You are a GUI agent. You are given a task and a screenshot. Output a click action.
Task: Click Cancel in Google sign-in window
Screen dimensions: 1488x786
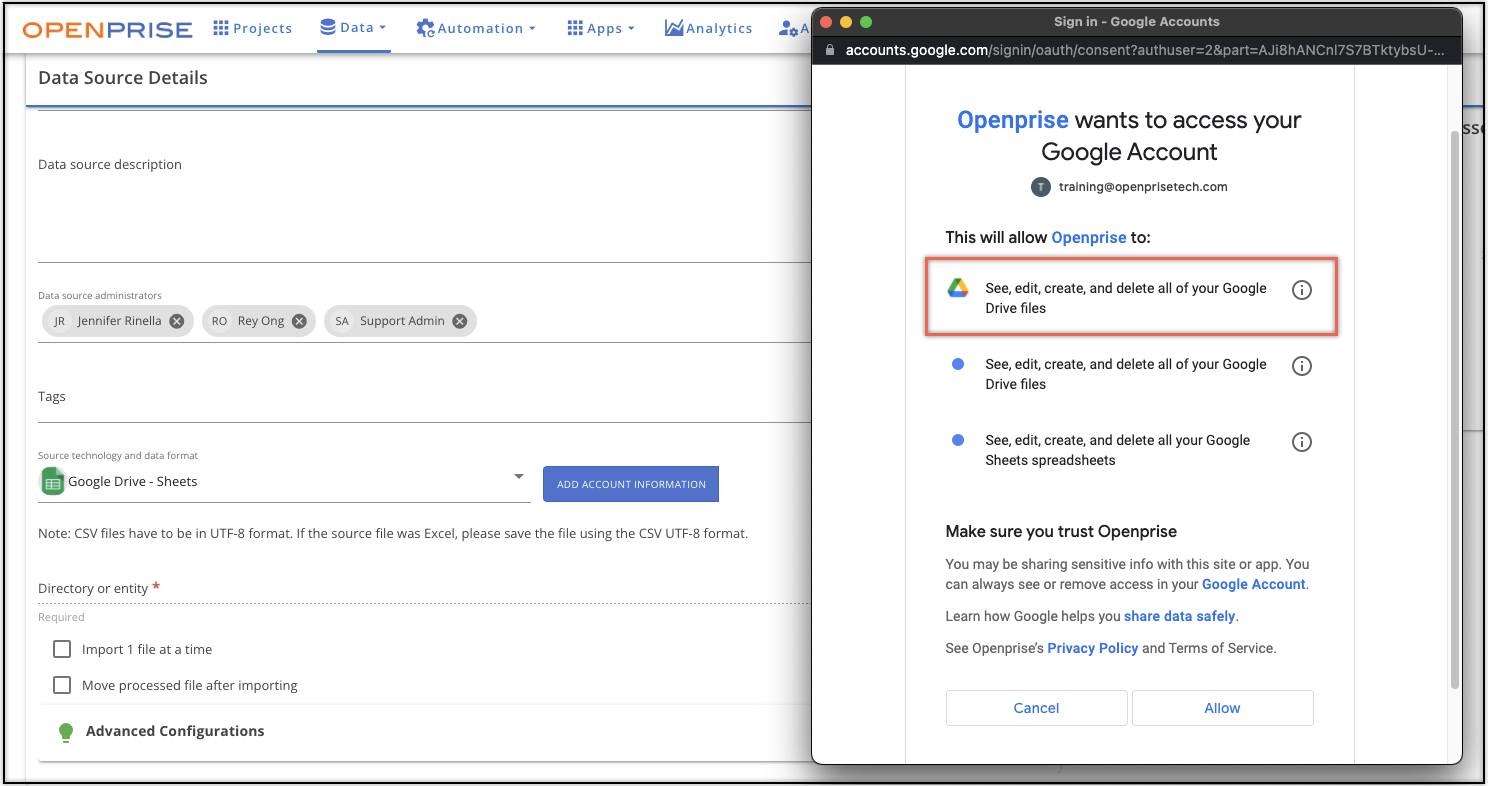pos(1036,708)
